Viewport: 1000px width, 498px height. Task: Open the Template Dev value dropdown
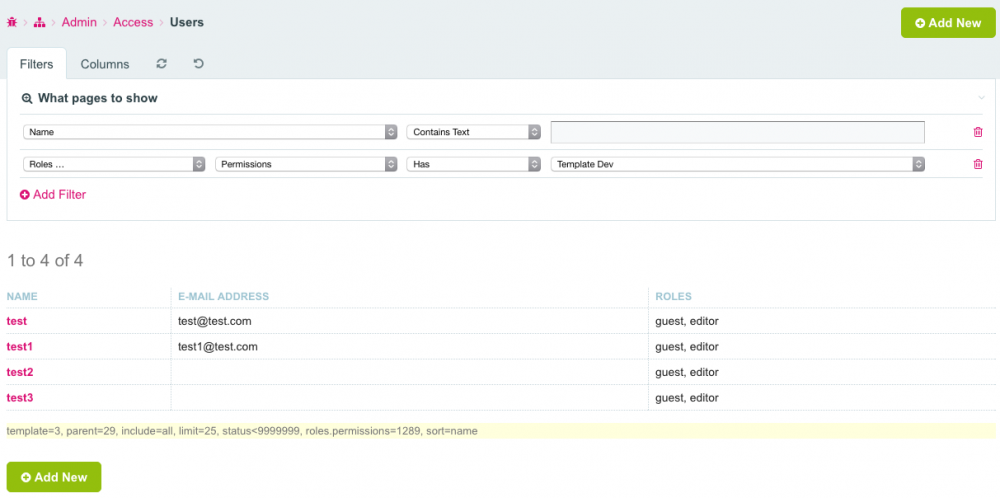(x=737, y=164)
